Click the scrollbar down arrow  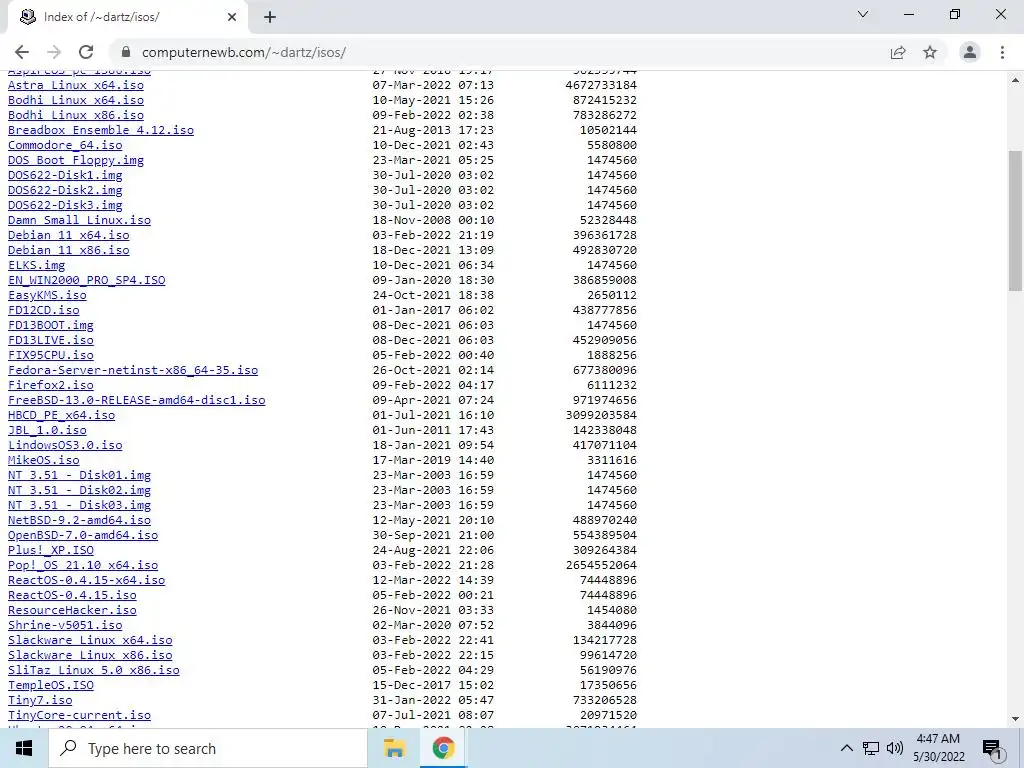(1016, 719)
